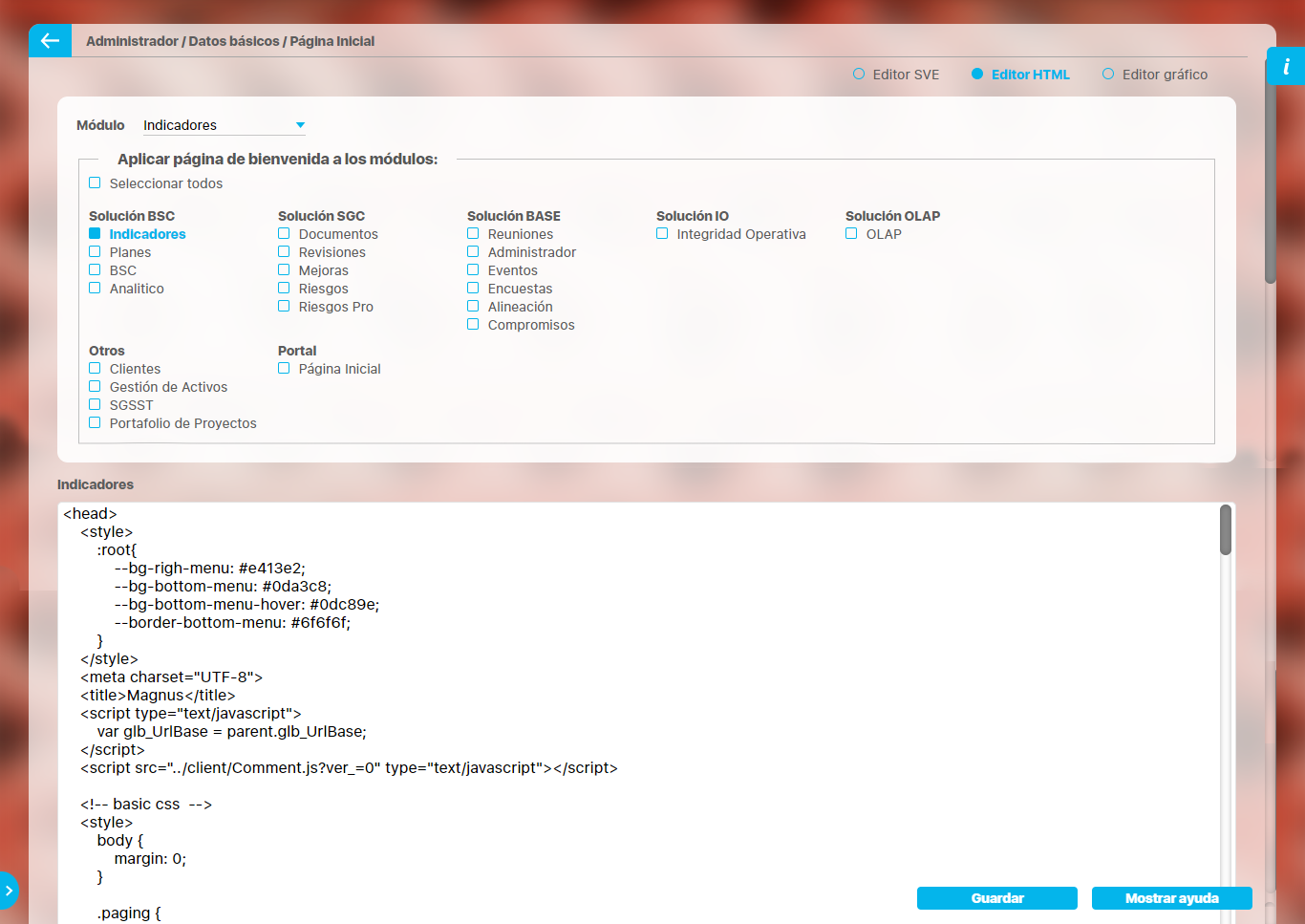Uncheck the Indicadores checkbox

pos(95,234)
